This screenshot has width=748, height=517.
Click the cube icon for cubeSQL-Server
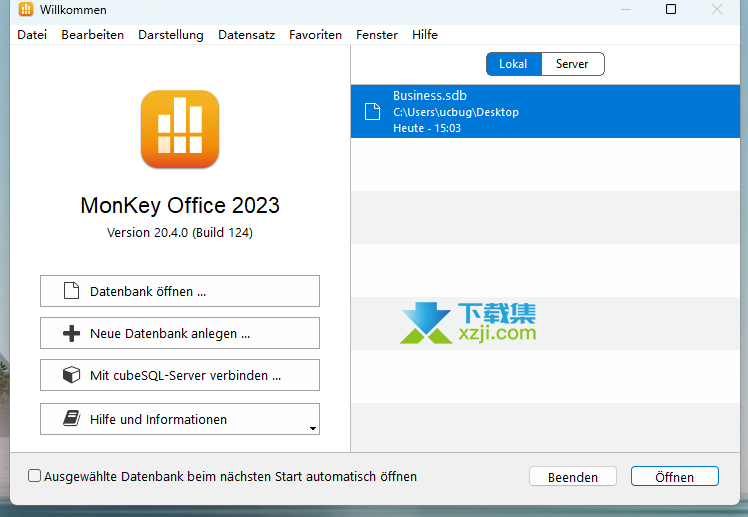click(x=72, y=375)
